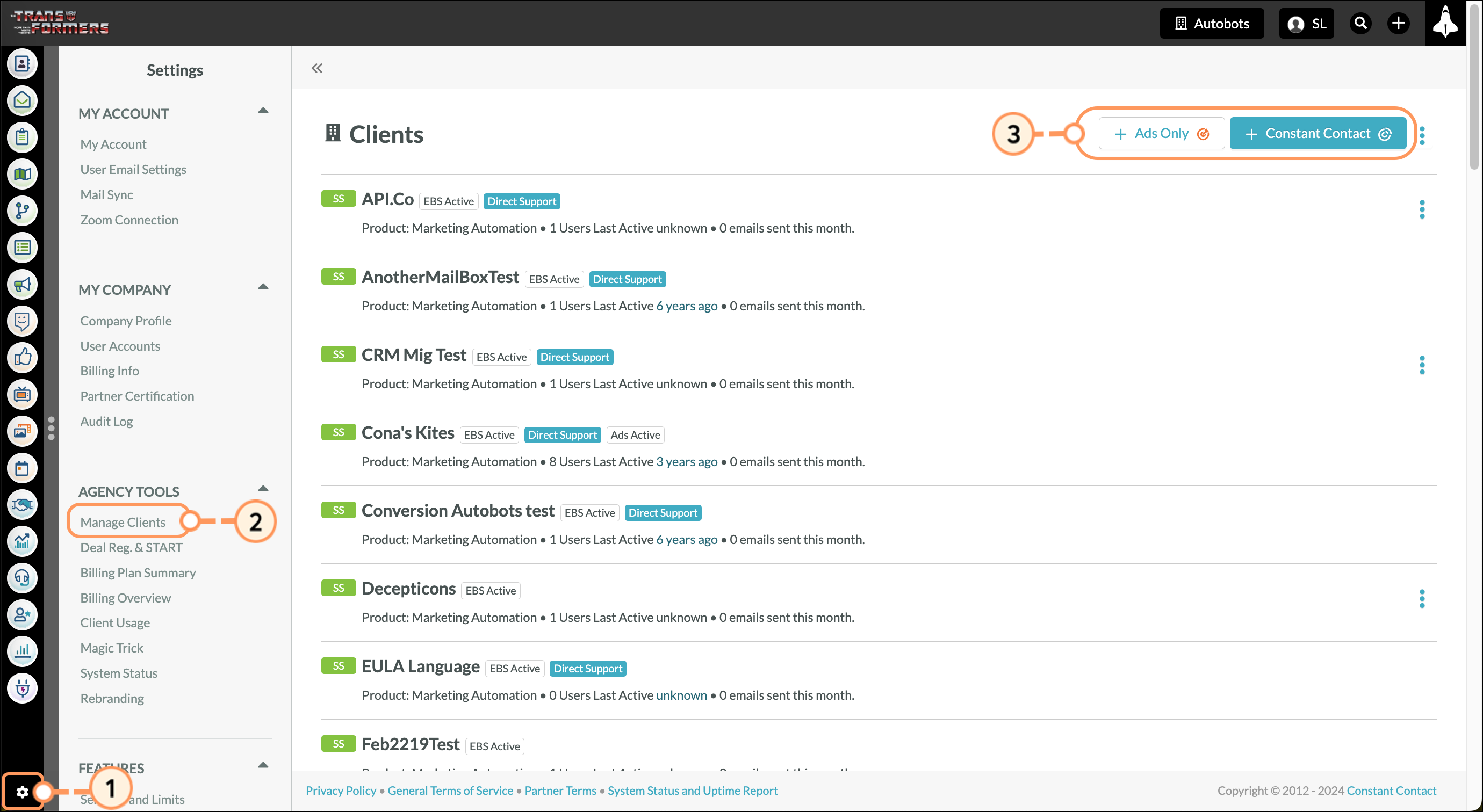Viewport: 1483px width, 812px height.
Task: Click Direct Support tag on EULA Language
Action: click(x=588, y=669)
